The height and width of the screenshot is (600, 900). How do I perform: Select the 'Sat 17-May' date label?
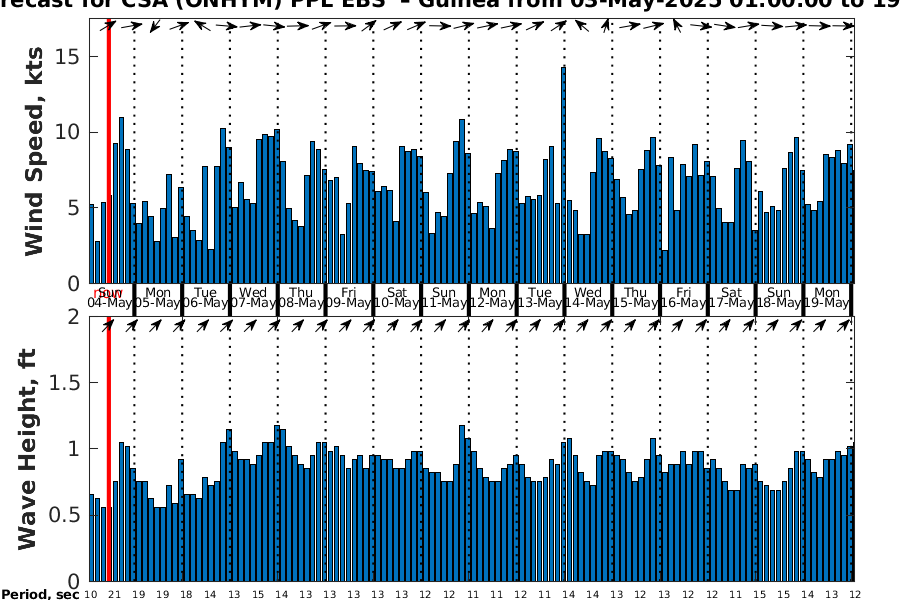click(731, 298)
